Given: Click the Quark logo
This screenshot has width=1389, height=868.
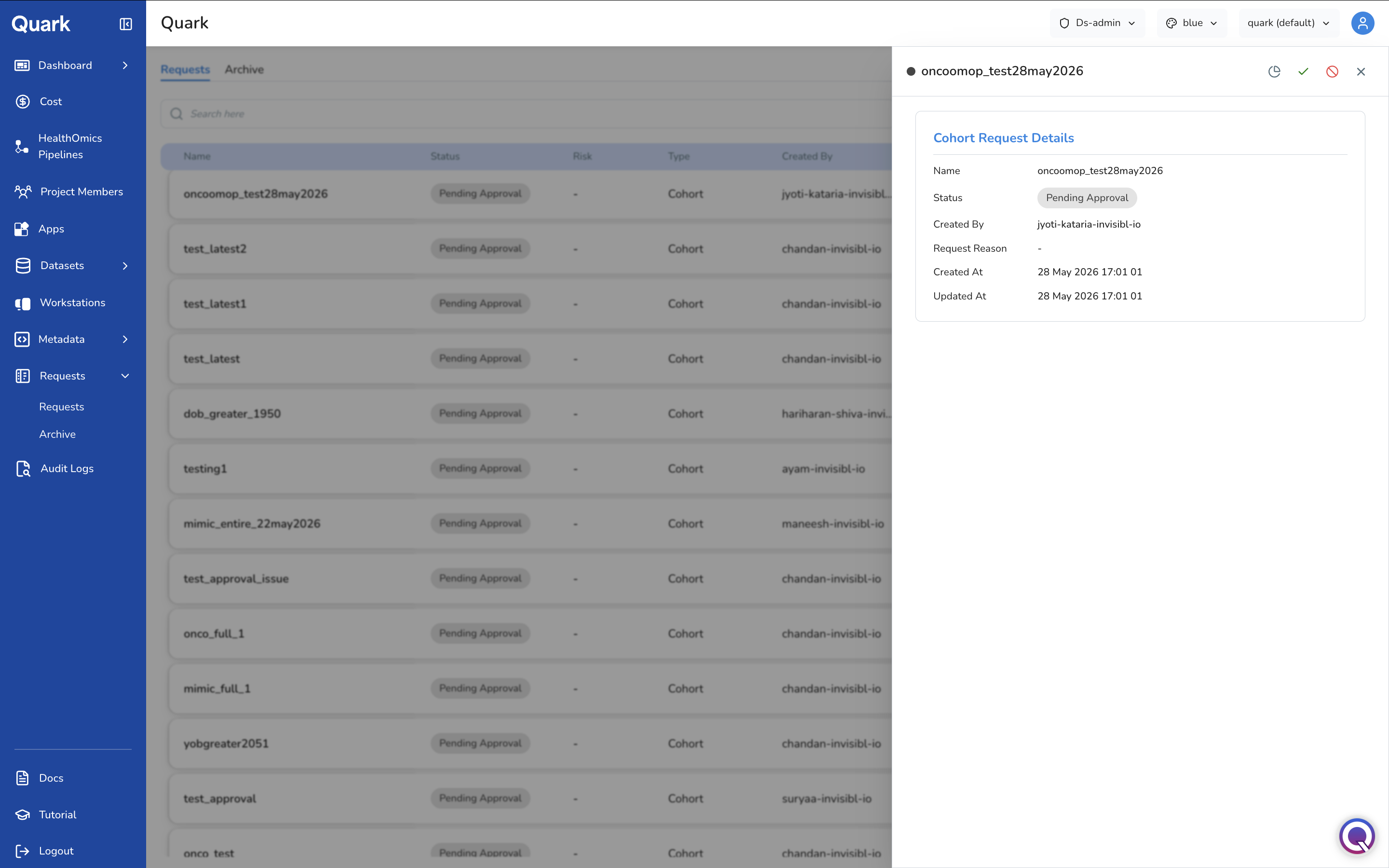Looking at the screenshot, I should (41, 24).
